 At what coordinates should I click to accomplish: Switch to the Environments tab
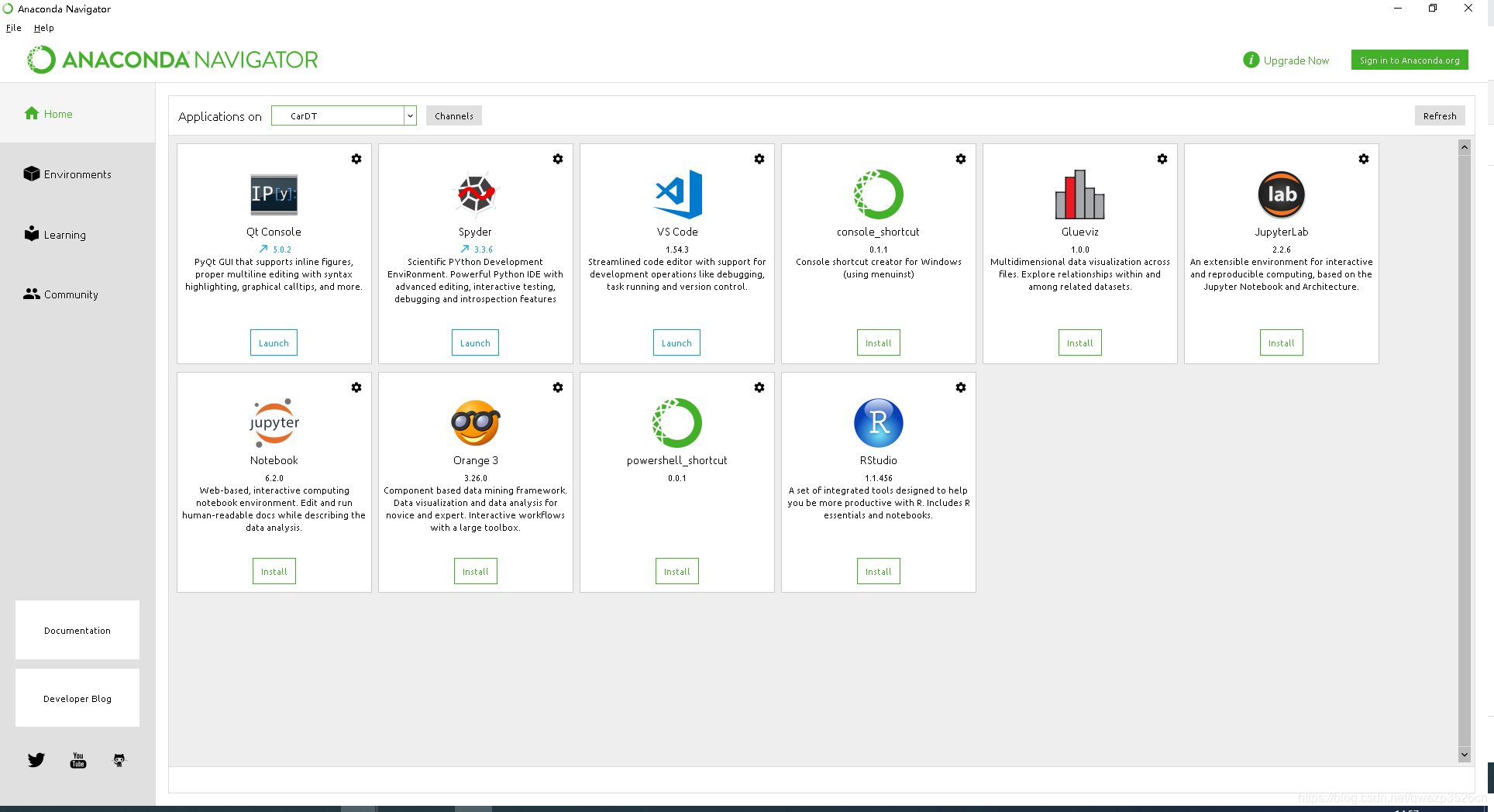77,174
